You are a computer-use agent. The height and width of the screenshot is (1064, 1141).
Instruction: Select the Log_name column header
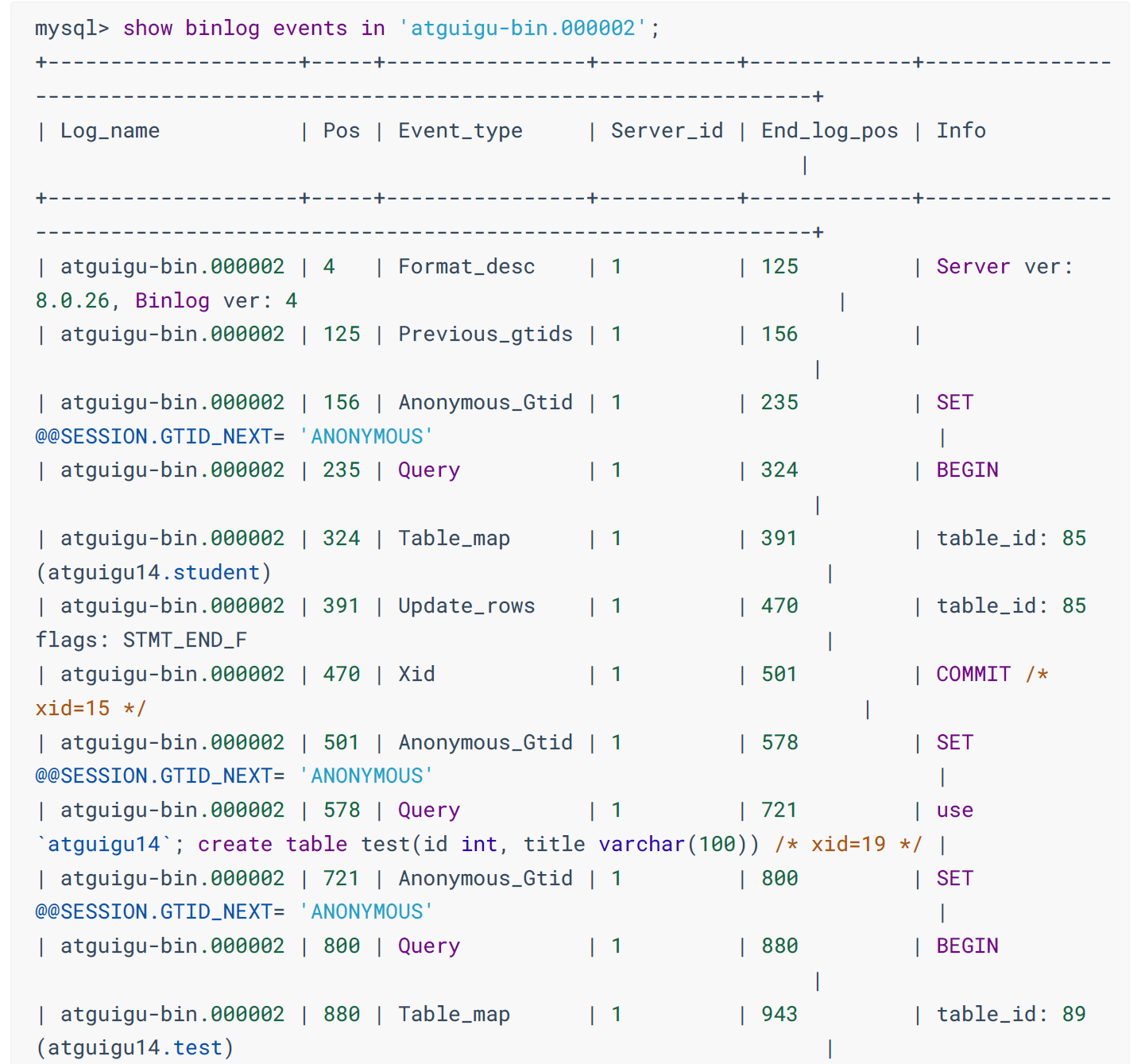tap(110, 131)
